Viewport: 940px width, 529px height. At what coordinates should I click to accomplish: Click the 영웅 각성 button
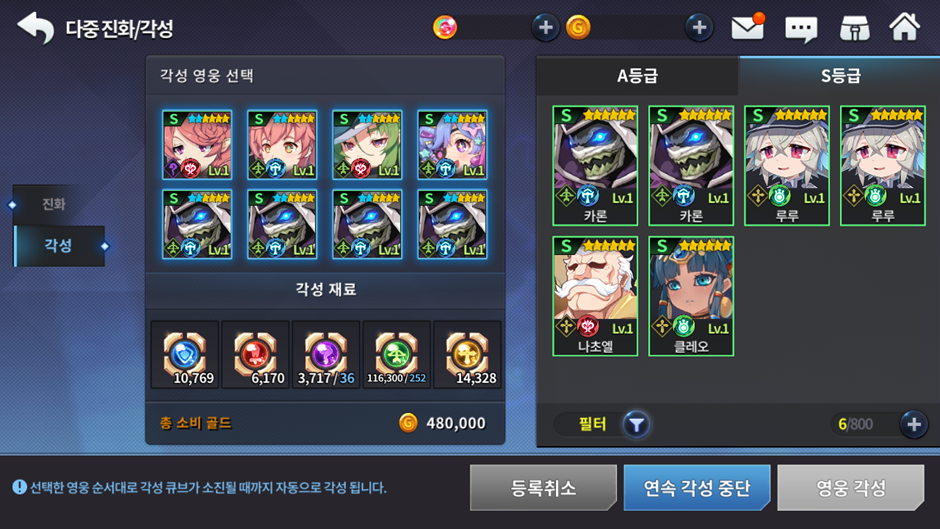(x=851, y=488)
